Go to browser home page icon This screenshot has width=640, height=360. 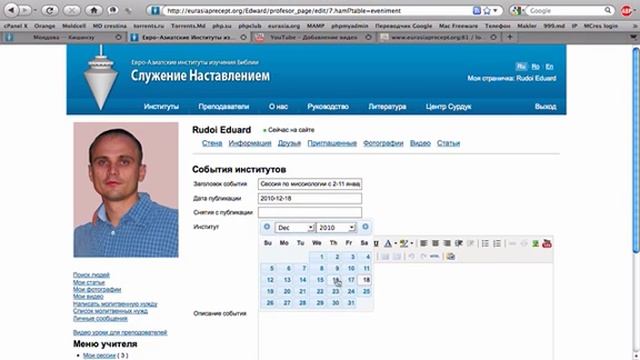(94, 10)
